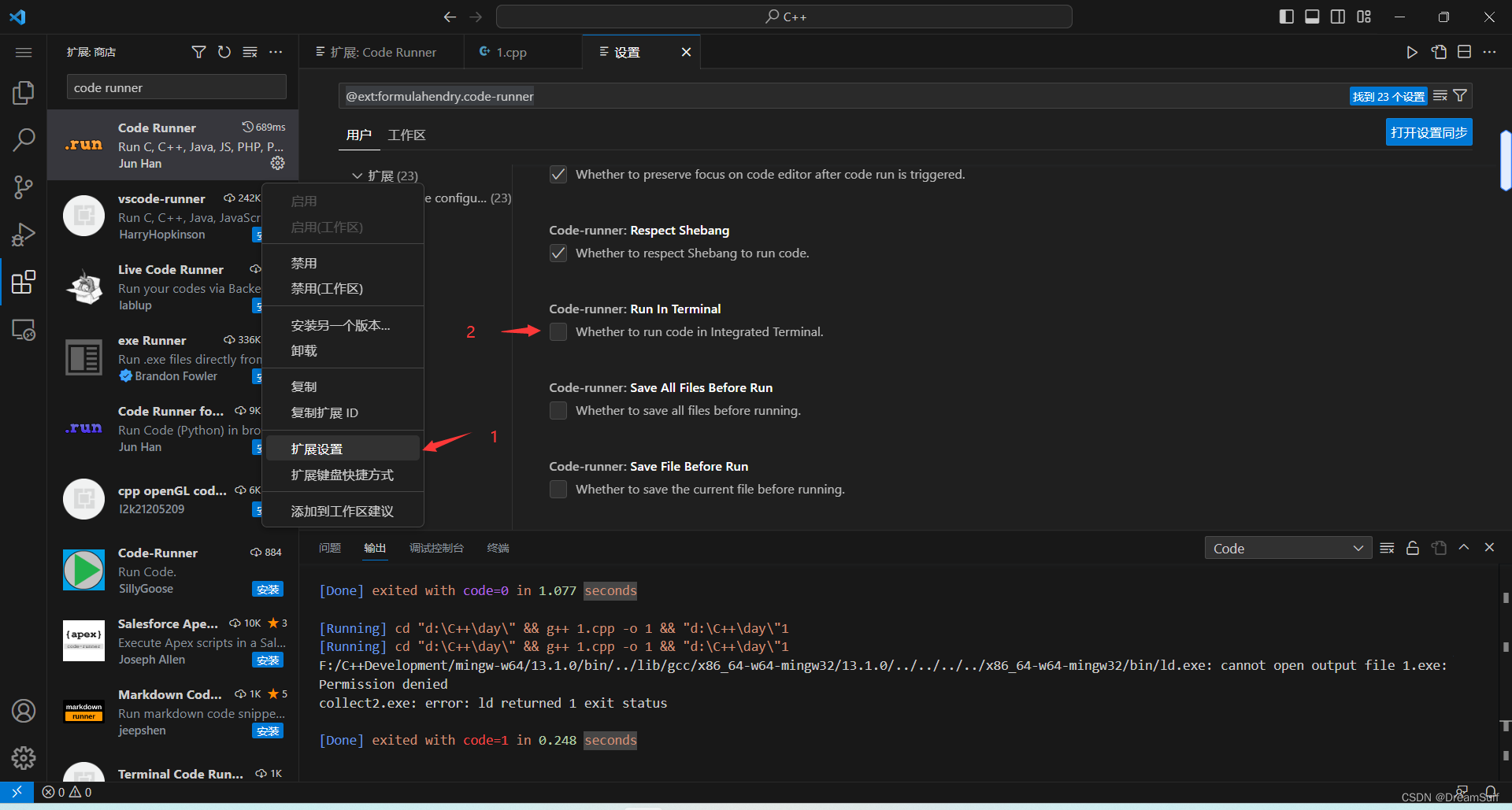The height and width of the screenshot is (810, 1512).
Task: Toggle primary side bar layout icon
Action: [1287, 17]
